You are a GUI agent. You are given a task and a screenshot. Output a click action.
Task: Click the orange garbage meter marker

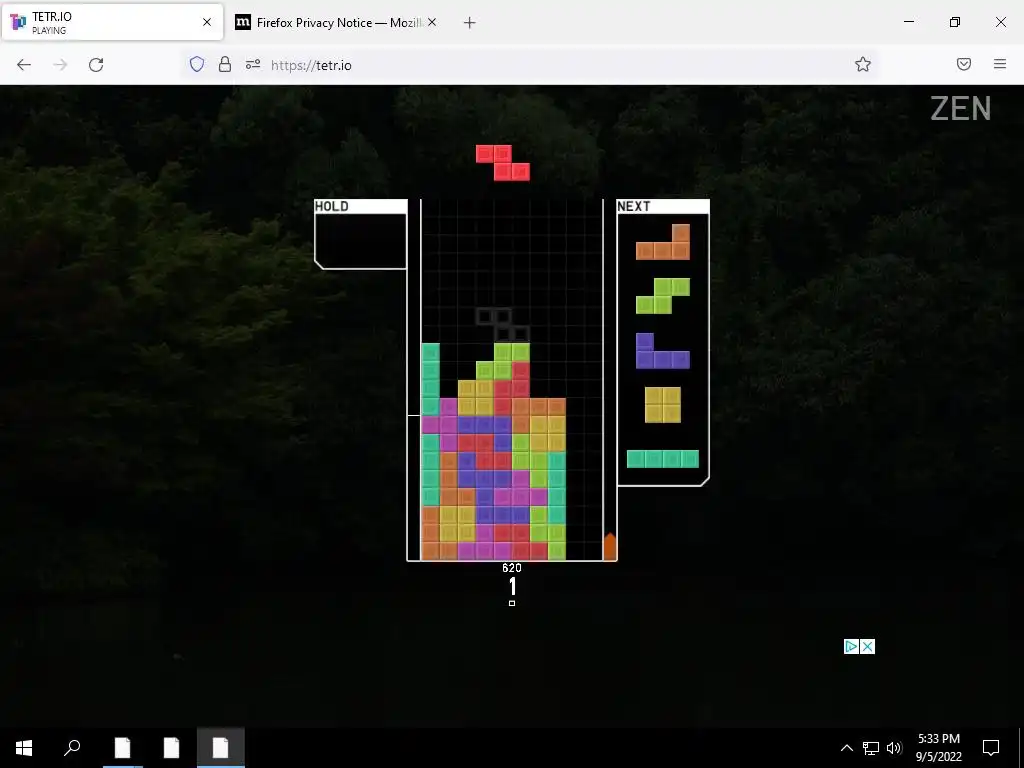610,547
